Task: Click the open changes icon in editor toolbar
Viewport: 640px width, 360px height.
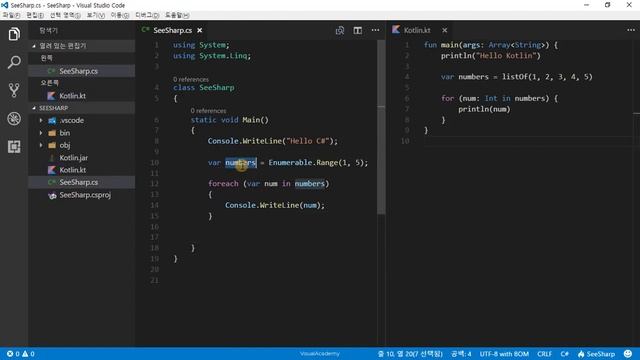Action: (340, 31)
